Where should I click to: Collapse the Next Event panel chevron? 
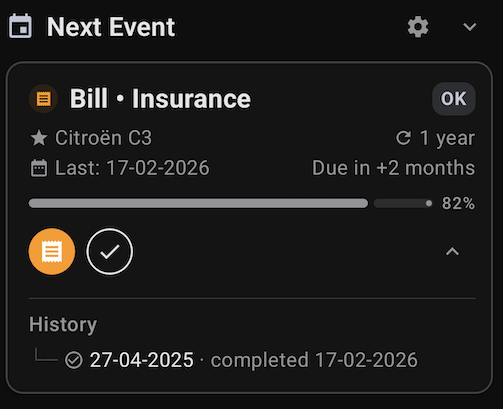click(469, 27)
